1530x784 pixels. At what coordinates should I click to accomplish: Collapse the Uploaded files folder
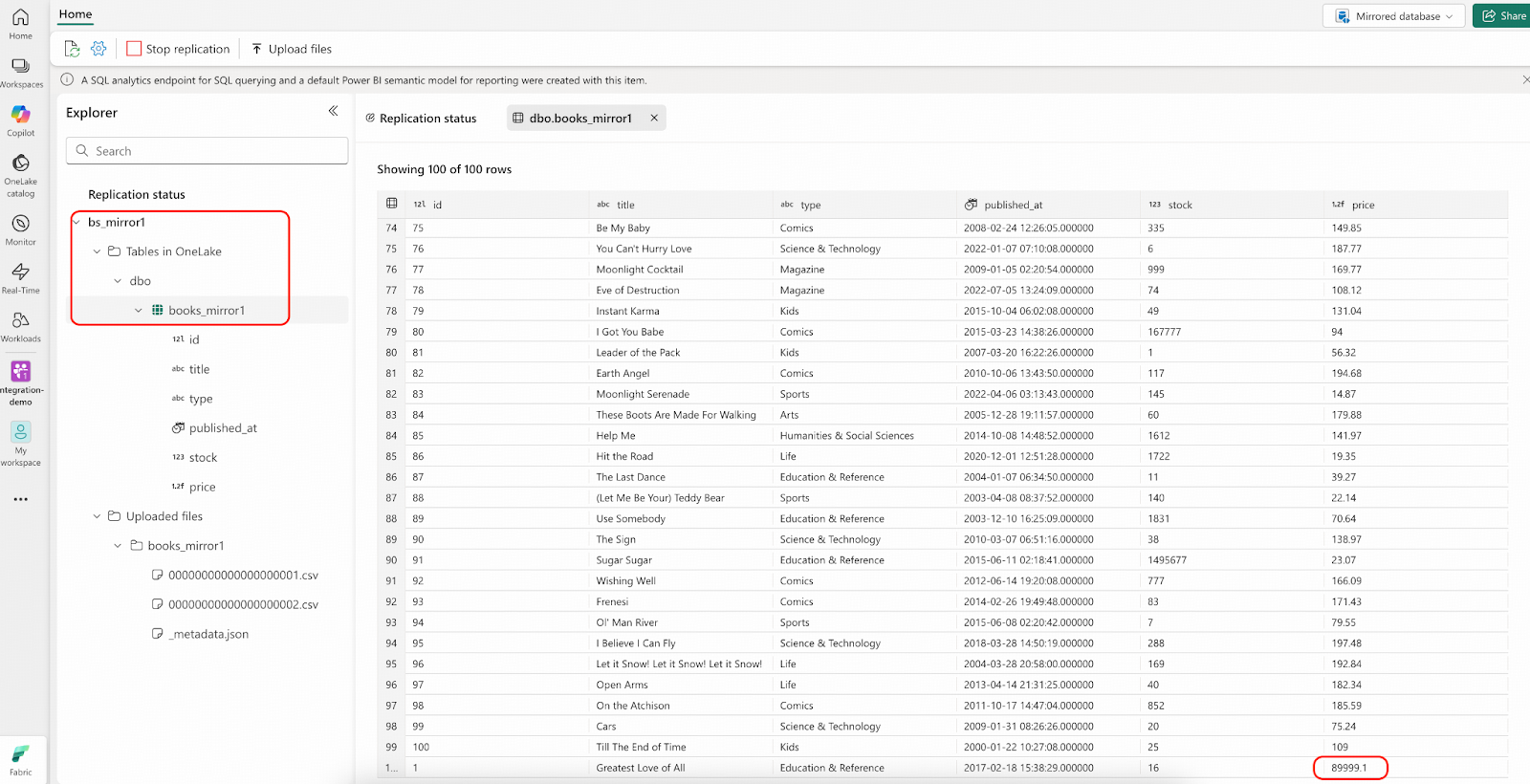point(97,516)
